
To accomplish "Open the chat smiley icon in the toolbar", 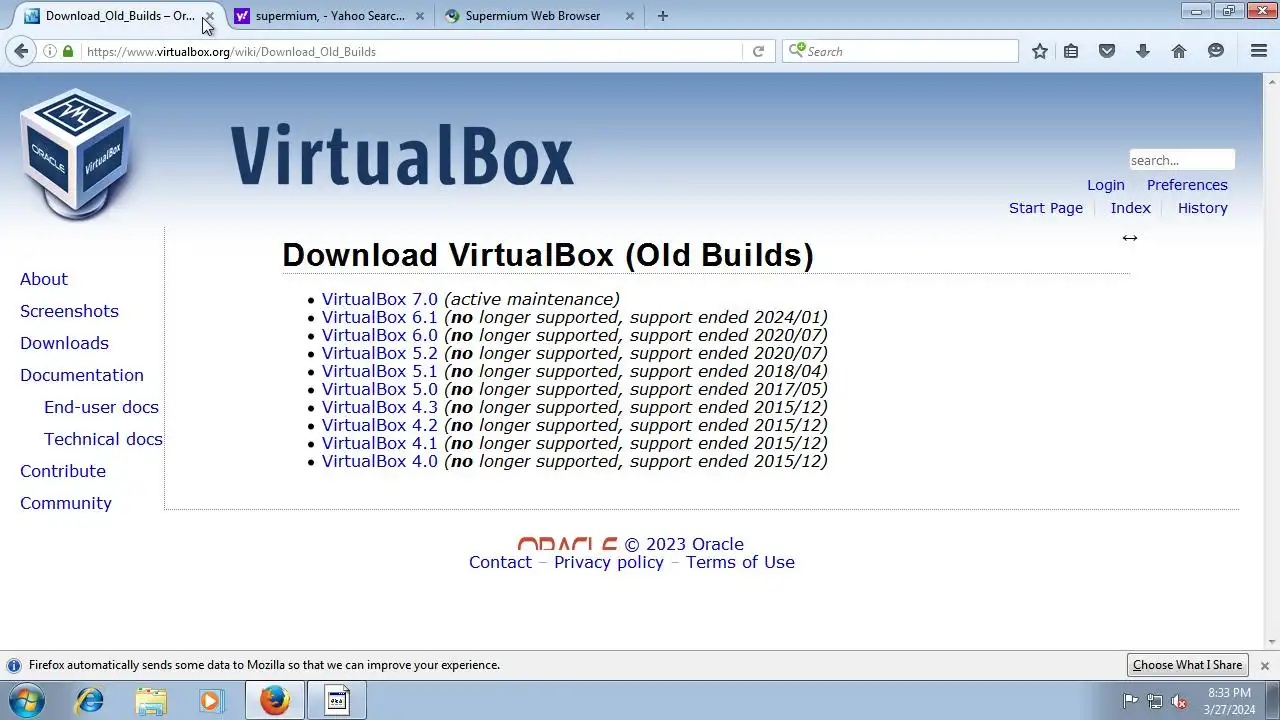I will click(x=1216, y=51).
